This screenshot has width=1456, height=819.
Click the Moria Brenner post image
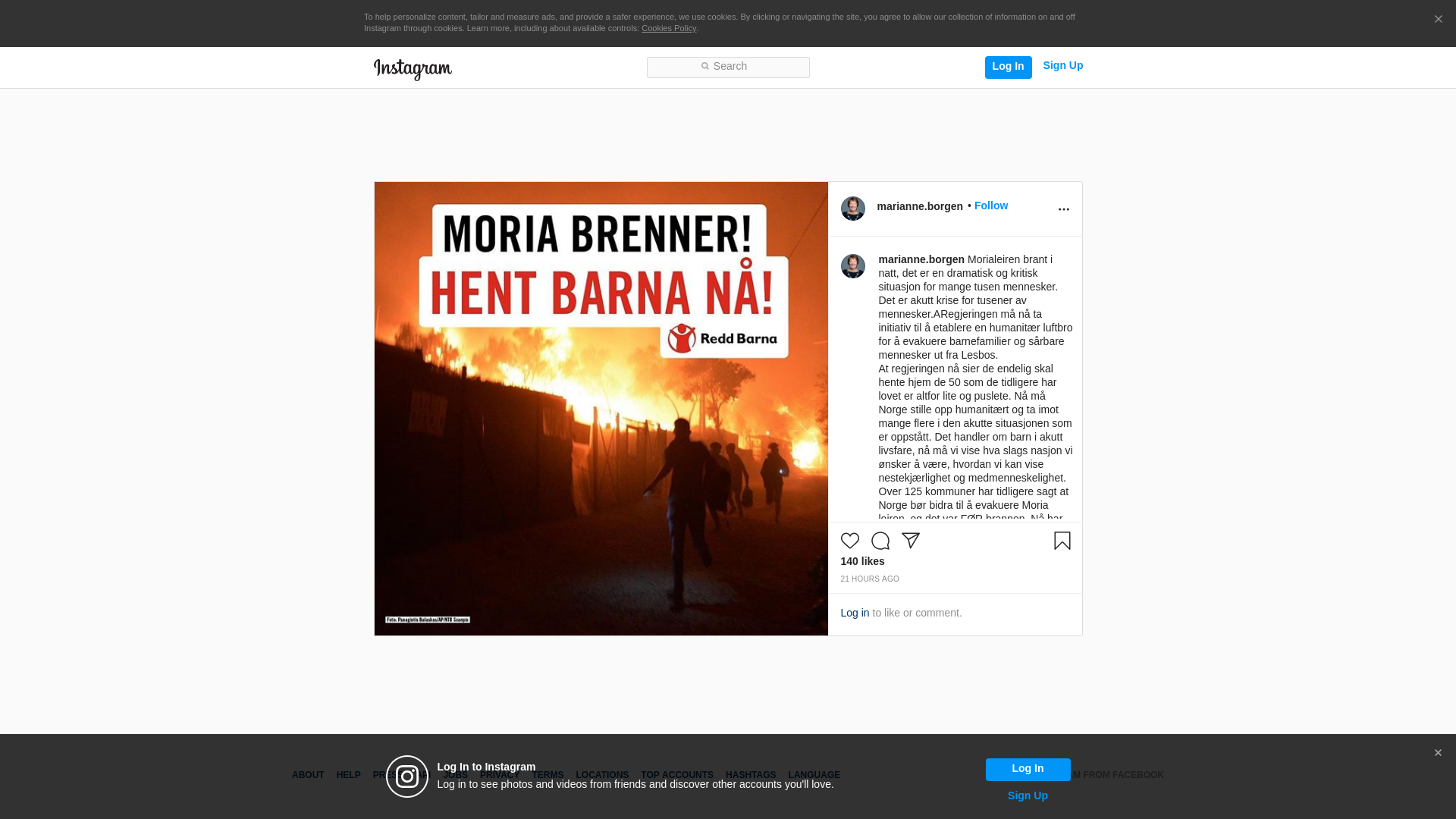[601, 409]
